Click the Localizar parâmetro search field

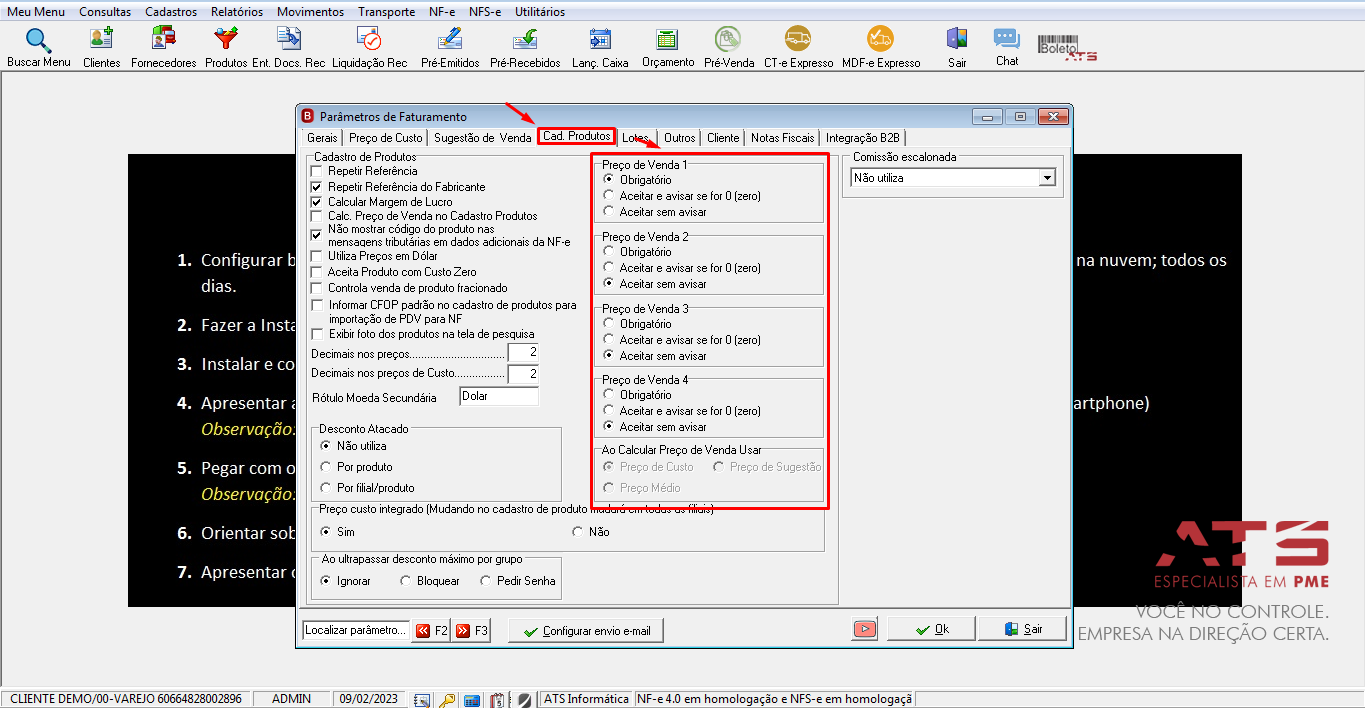[x=355, y=630]
